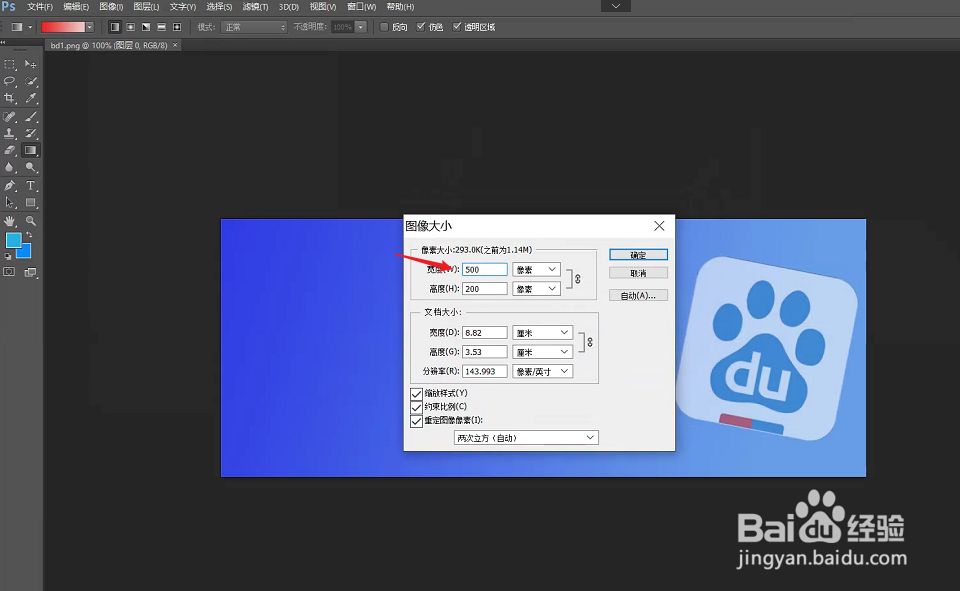Open 两次立方(自动) resampling dropdown
Viewport: 960px width, 591px height.
click(527, 438)
